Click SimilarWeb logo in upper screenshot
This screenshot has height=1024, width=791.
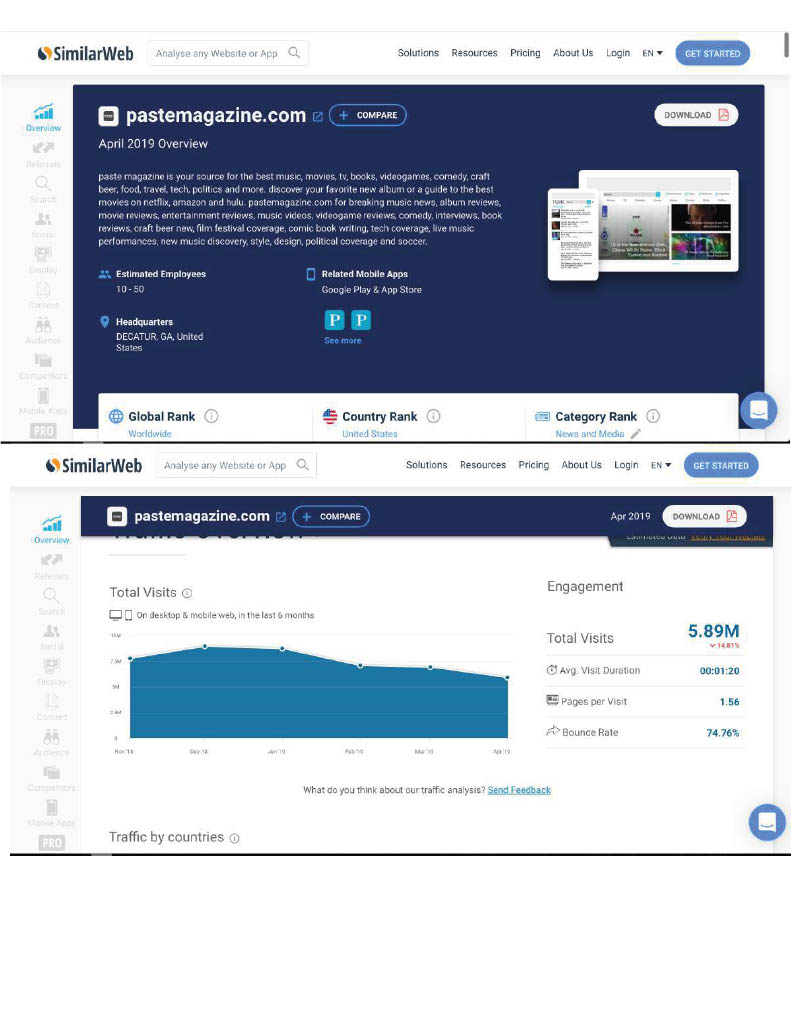[86, 54]
